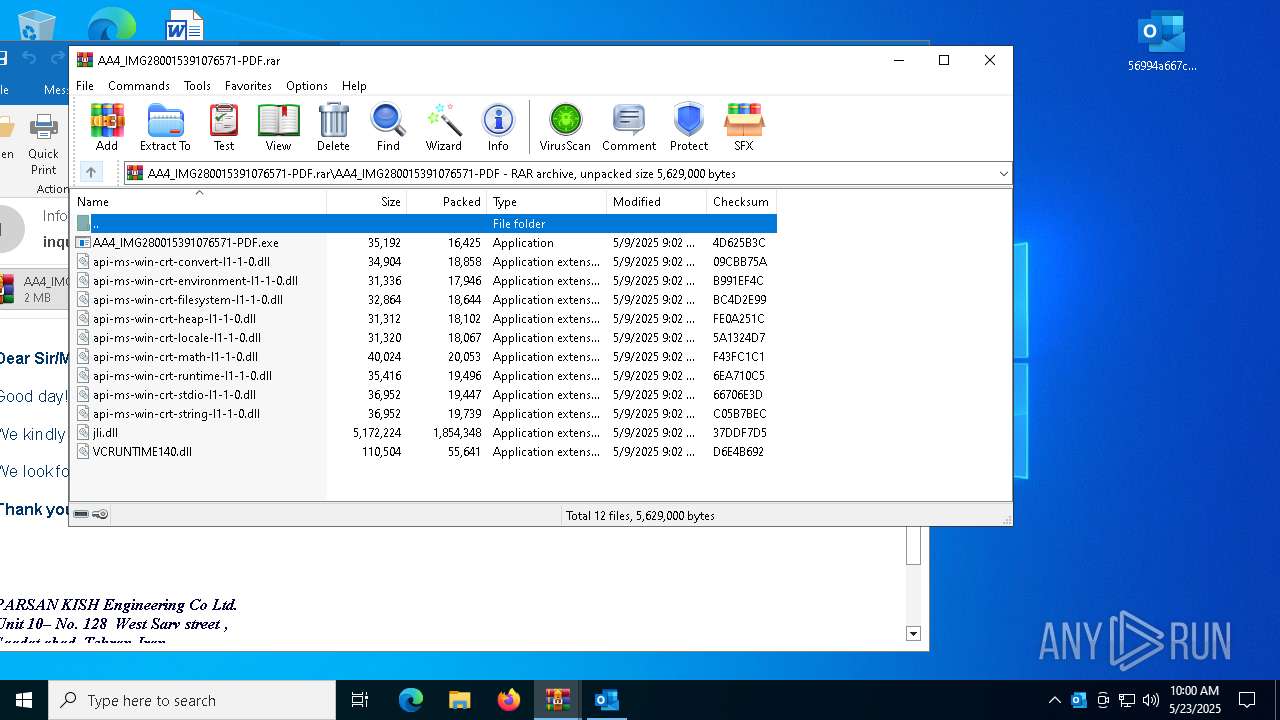Select api-ms-win-crt-locale-l1-1-0.dll
This screenshot has height=720, width=1280.
point(424,338)
